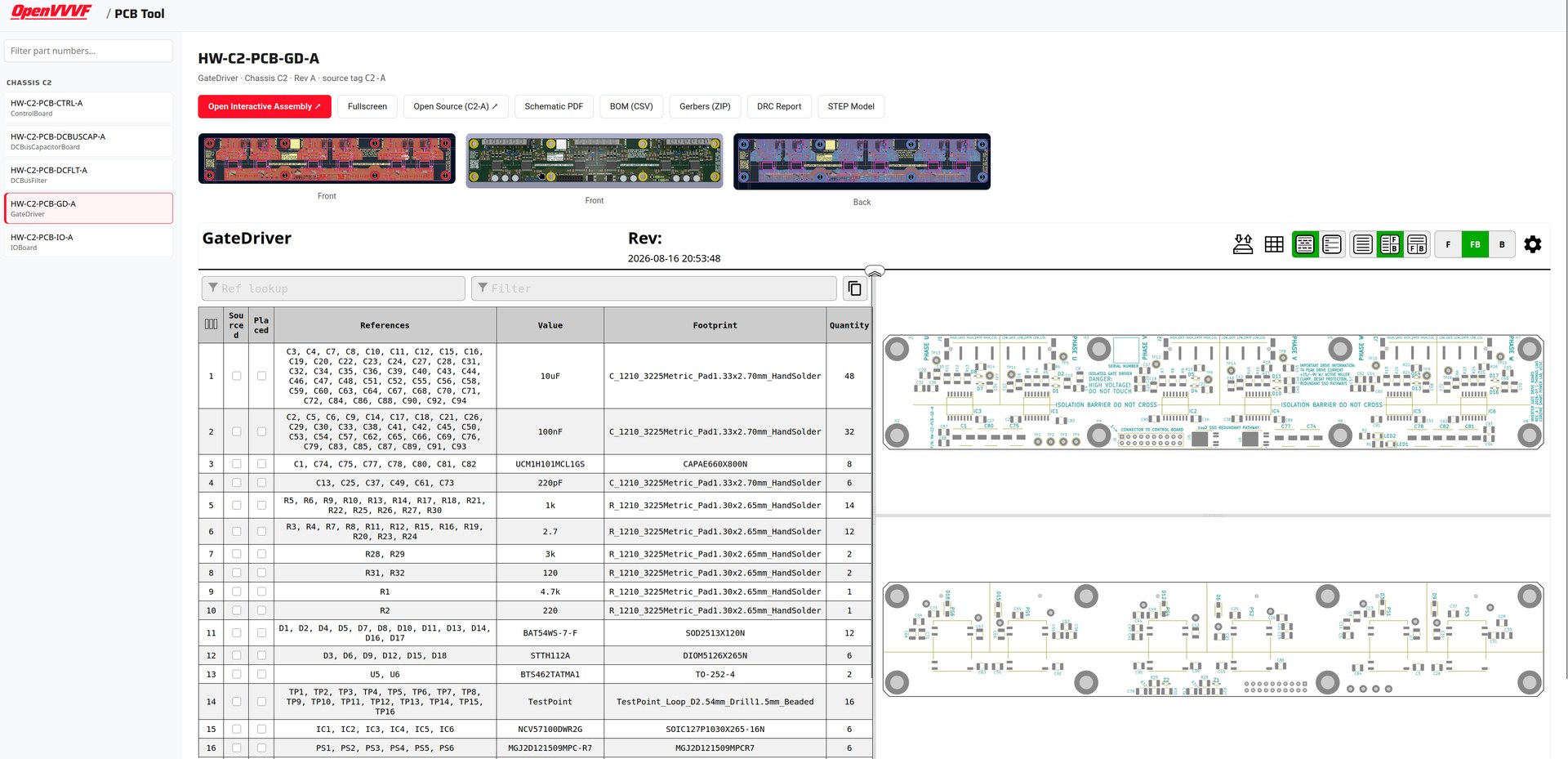Image resolution: width=1568 pixels, height=759 pixels.
Task: Click the Back layer thumbnail
Action: click(x=862, y=162)
